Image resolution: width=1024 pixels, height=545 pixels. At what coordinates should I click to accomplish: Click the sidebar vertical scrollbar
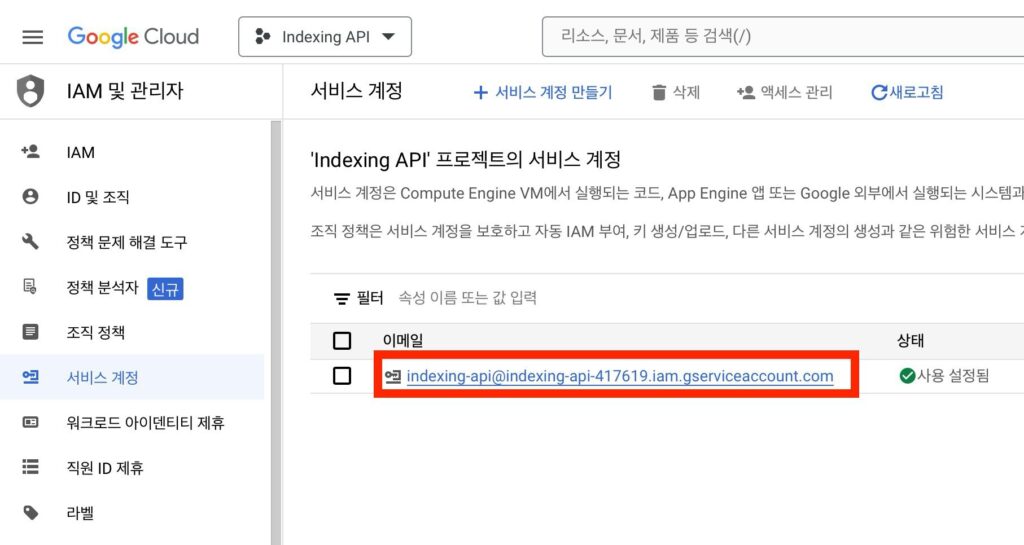click(276, 330)
